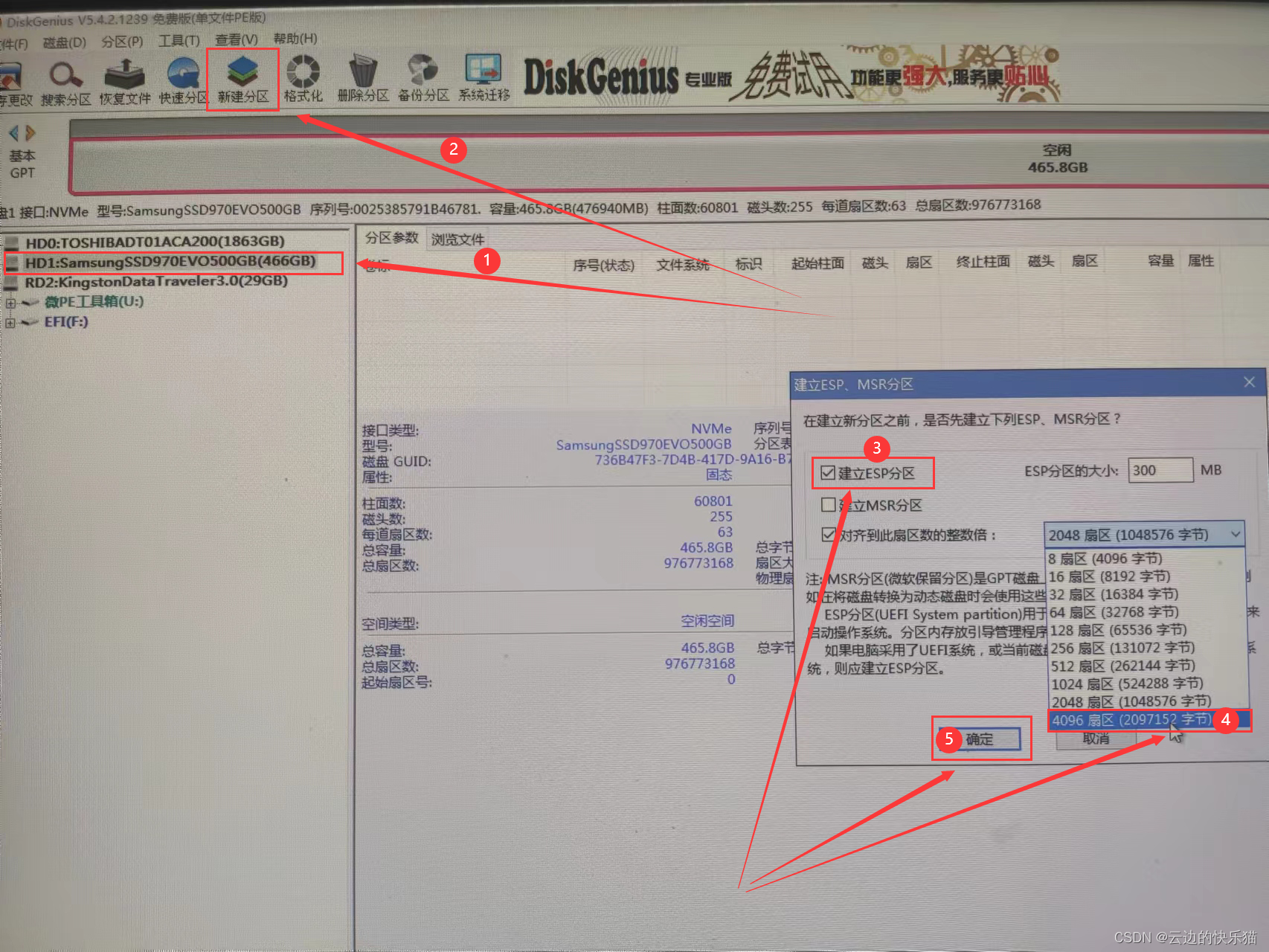The width and height of the screenshot is (1269, 952).
Task: Click the 终止柱面 column header
Action: click(x=983, y=261)
